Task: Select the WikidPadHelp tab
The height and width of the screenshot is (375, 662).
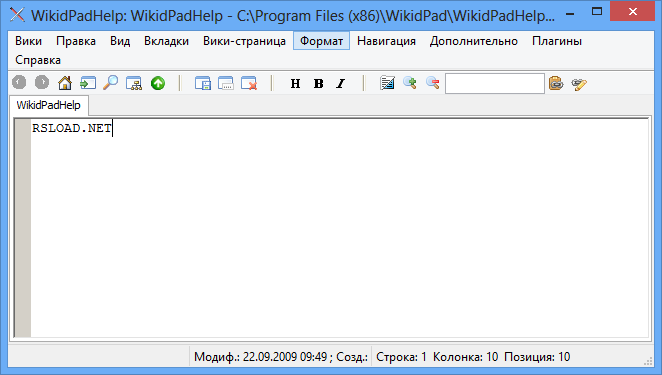Action: 49,105
